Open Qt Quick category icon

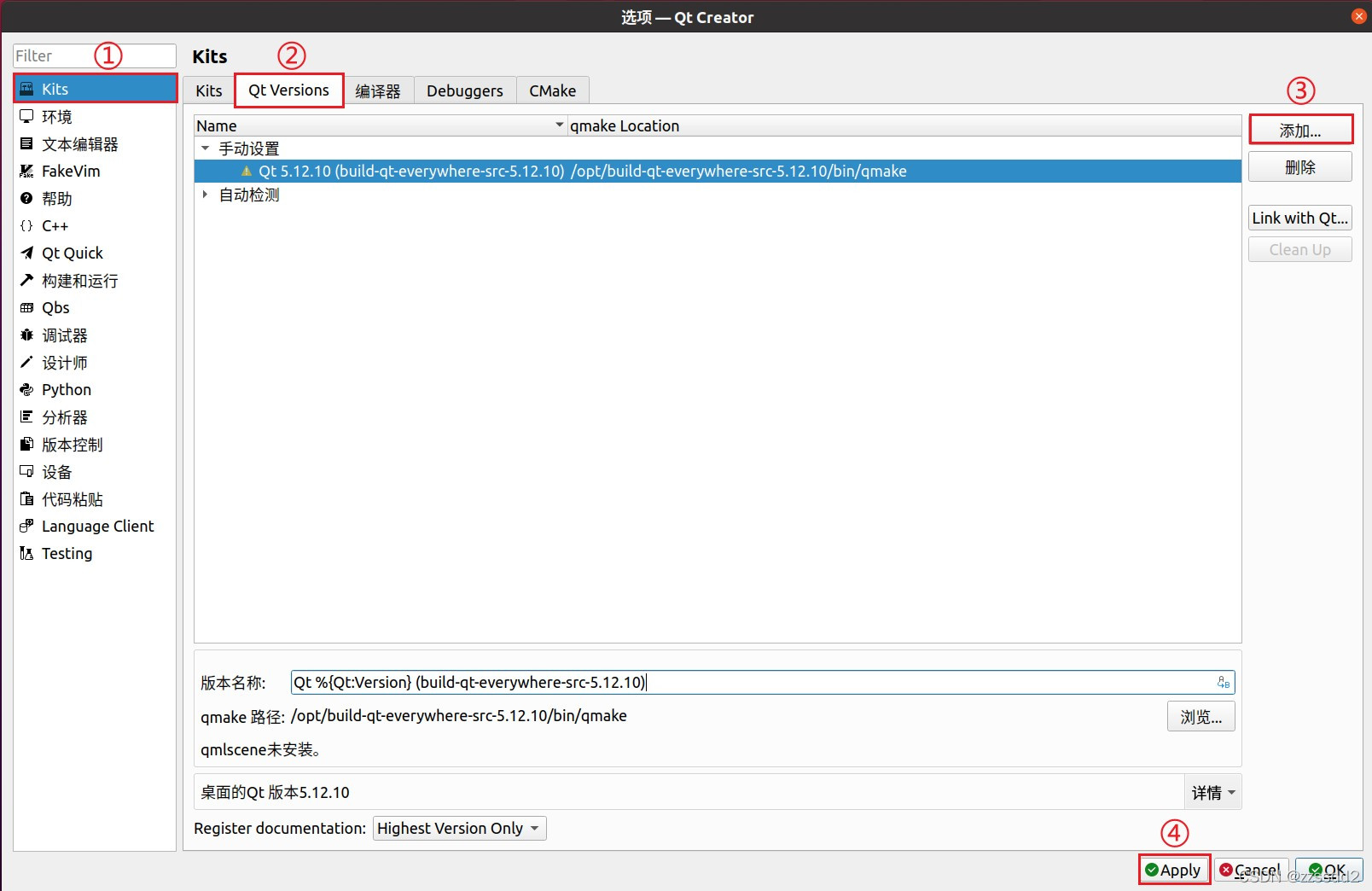[26, 253]
